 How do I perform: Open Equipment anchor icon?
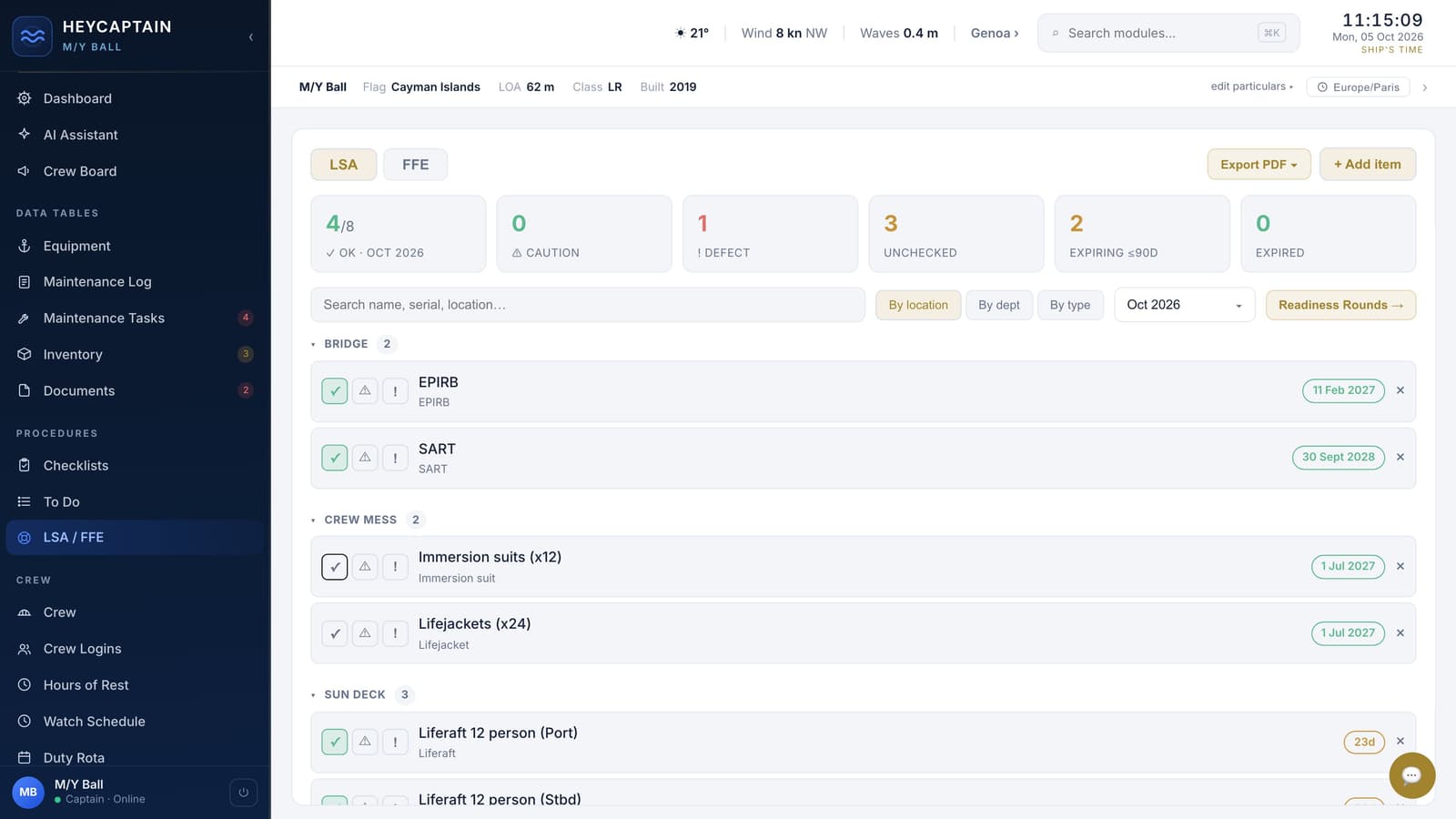pos(25,246)
